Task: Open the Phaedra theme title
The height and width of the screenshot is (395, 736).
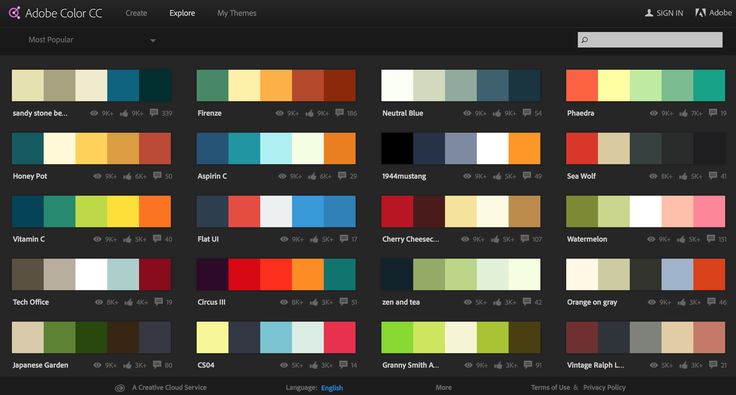Action: pos(581,113)
